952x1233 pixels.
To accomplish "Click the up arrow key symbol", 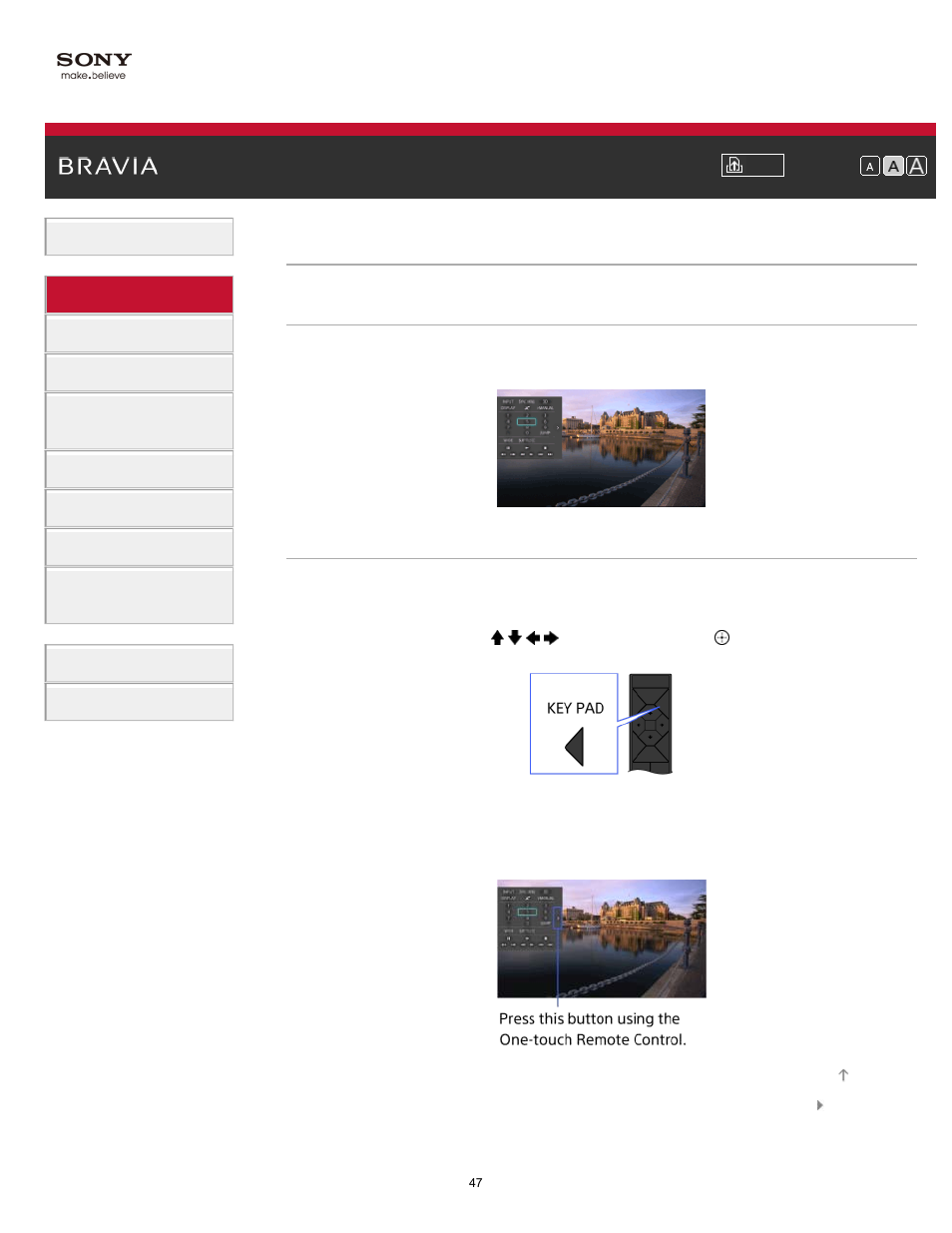I will (x=497, y=638).
